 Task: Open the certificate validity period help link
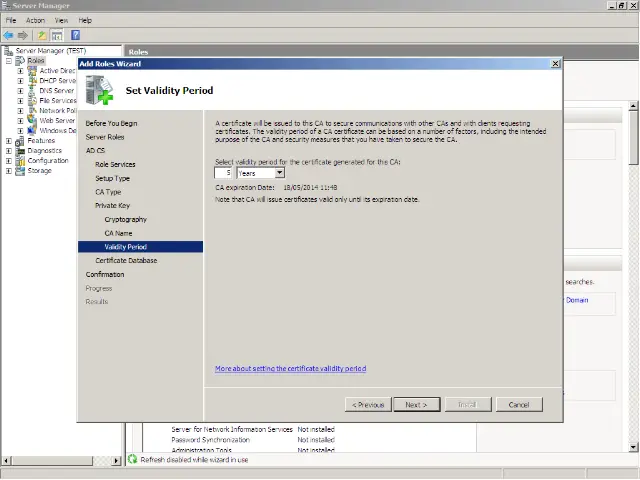(x=290, y=369)
